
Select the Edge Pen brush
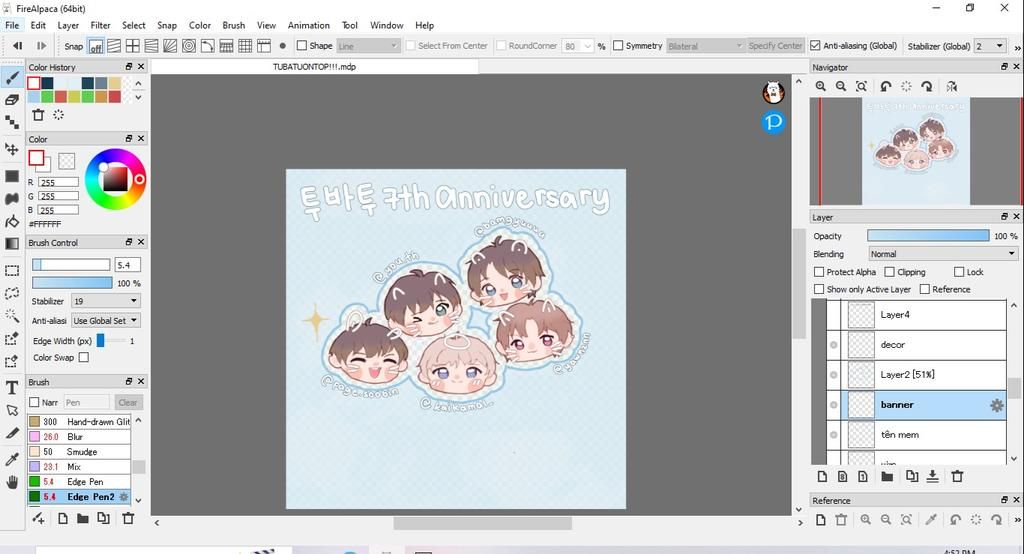tap(79, 481)
